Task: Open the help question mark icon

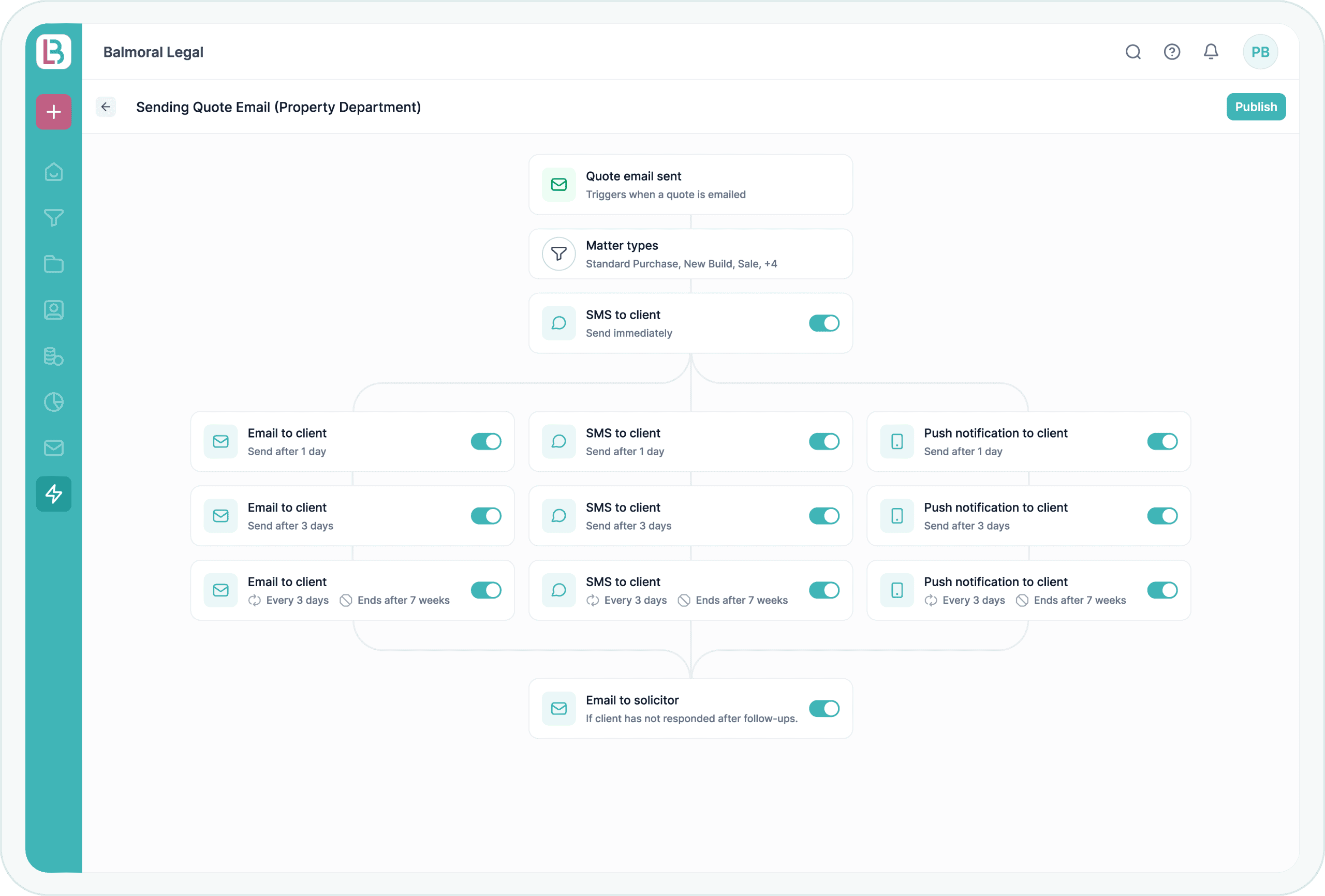Action: (x=1172, y=51)
